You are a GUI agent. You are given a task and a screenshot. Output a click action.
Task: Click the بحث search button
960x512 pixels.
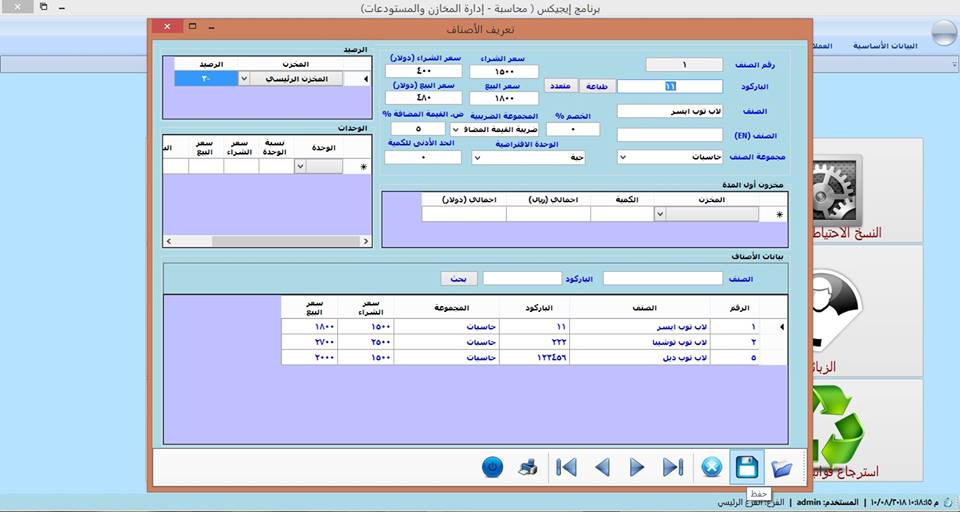459,279
